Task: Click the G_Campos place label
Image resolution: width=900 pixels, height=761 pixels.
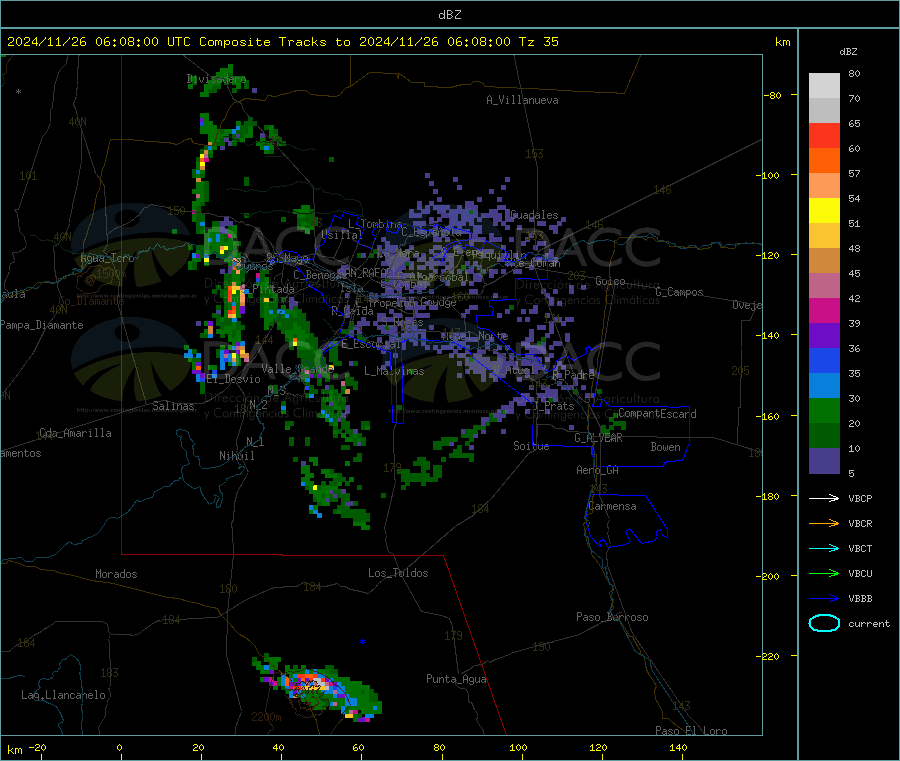Action: coord(679,292)
